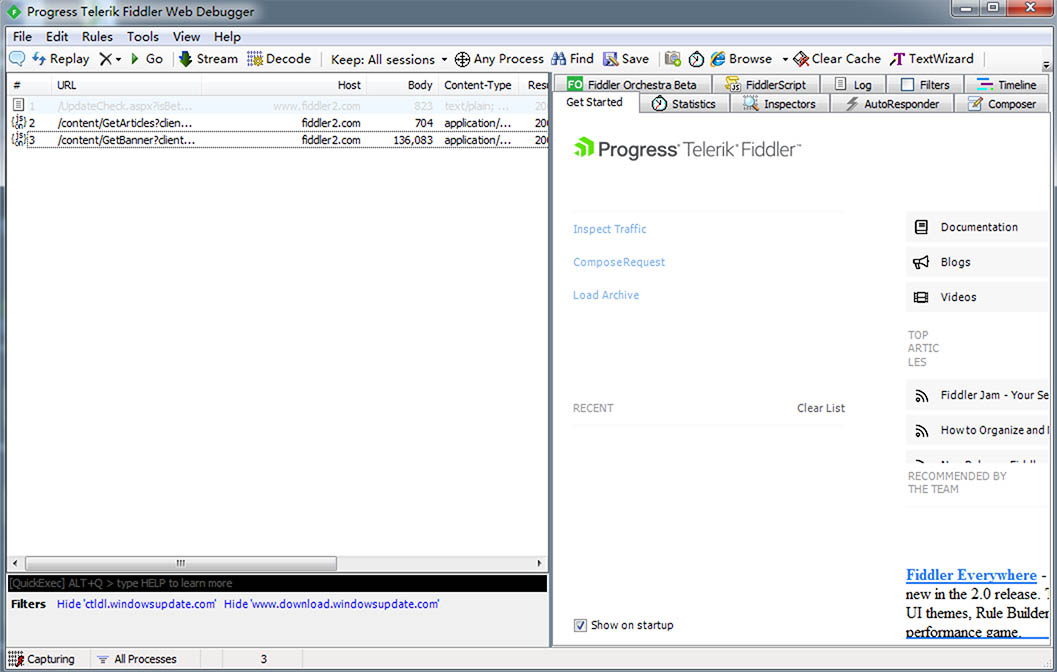
Task: Click the Save sessions button
Action: click(626, 59)
